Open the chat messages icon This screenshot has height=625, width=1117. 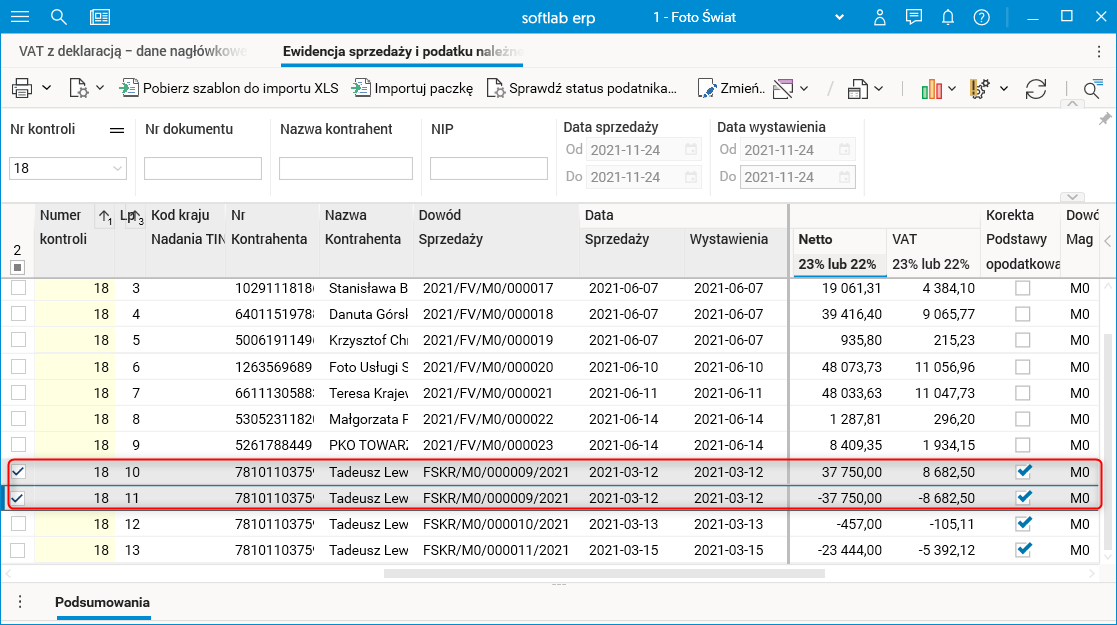click(914, 17)
